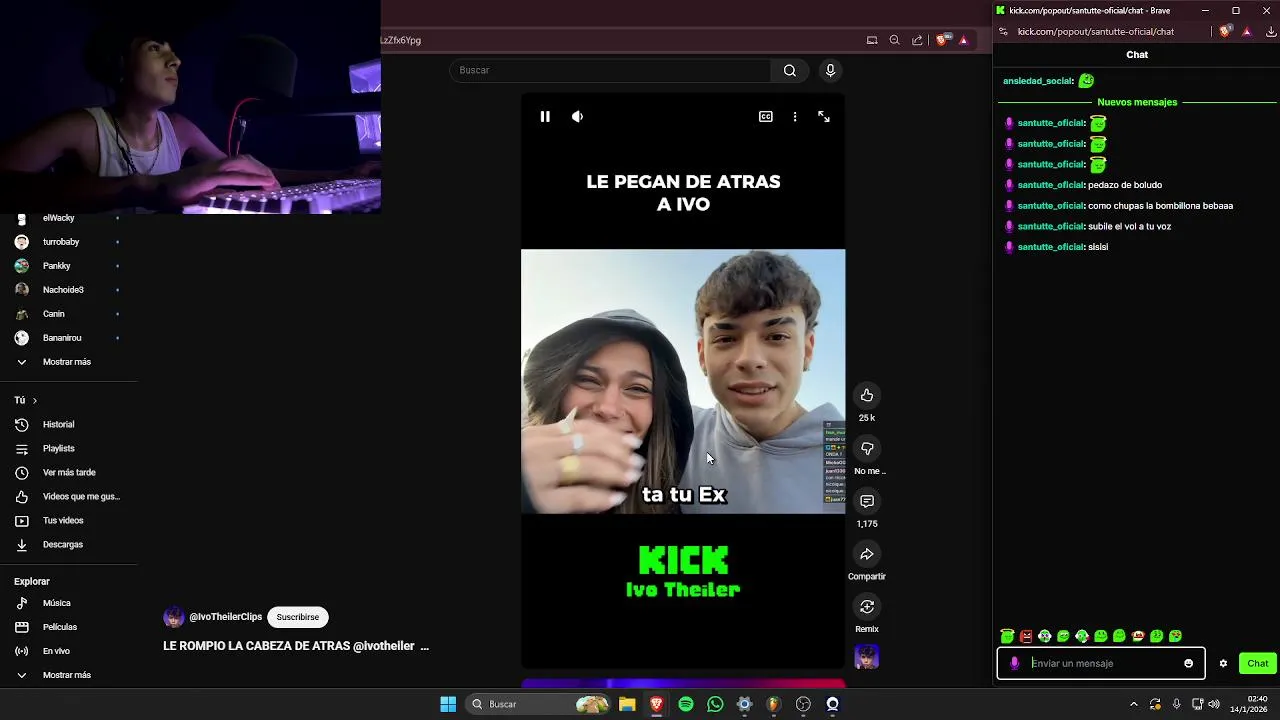Screen dimensions: 1280x720
Task: Open site settings icon in Kick popout
Action: tap(1003, 31)
